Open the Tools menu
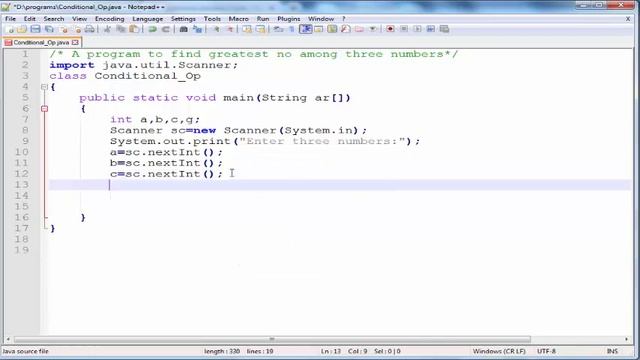The image size is (640, 360). point(212,19)
